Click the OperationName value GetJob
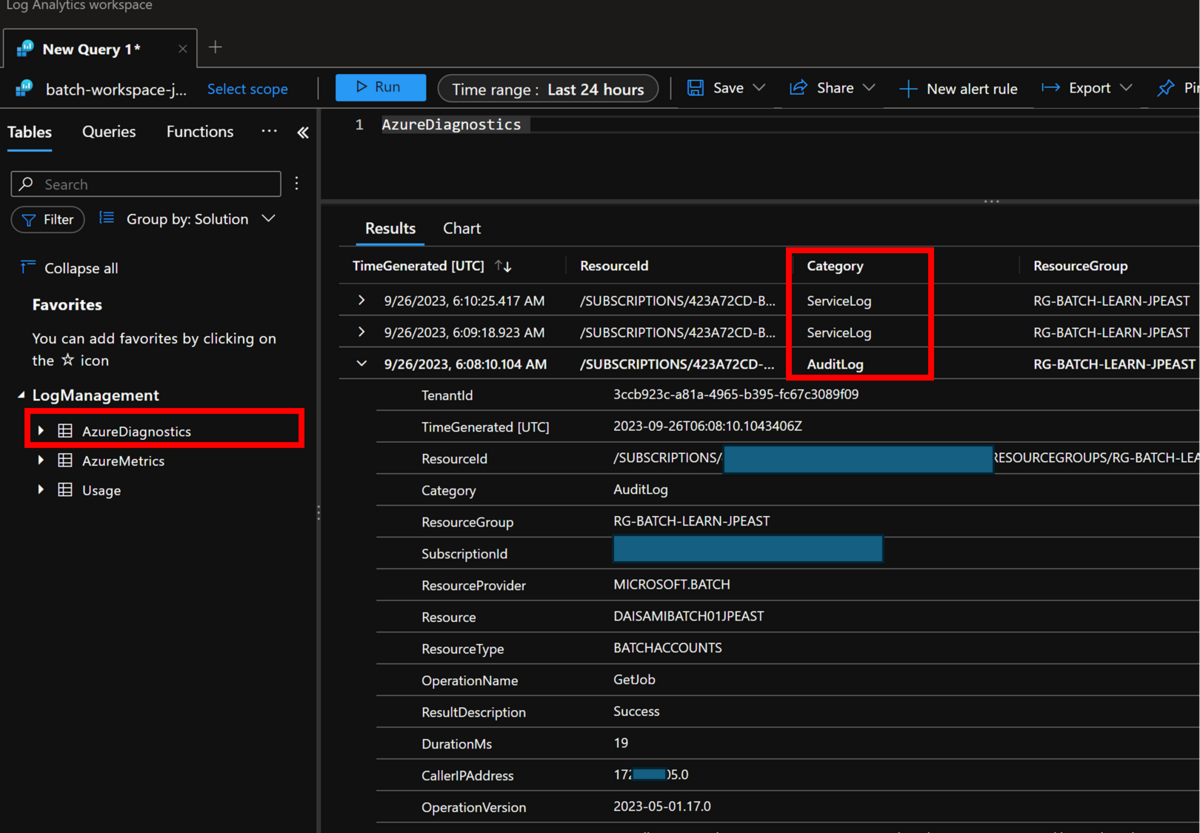The height and width of the screenshot is (833, 1200). point(634,680)
